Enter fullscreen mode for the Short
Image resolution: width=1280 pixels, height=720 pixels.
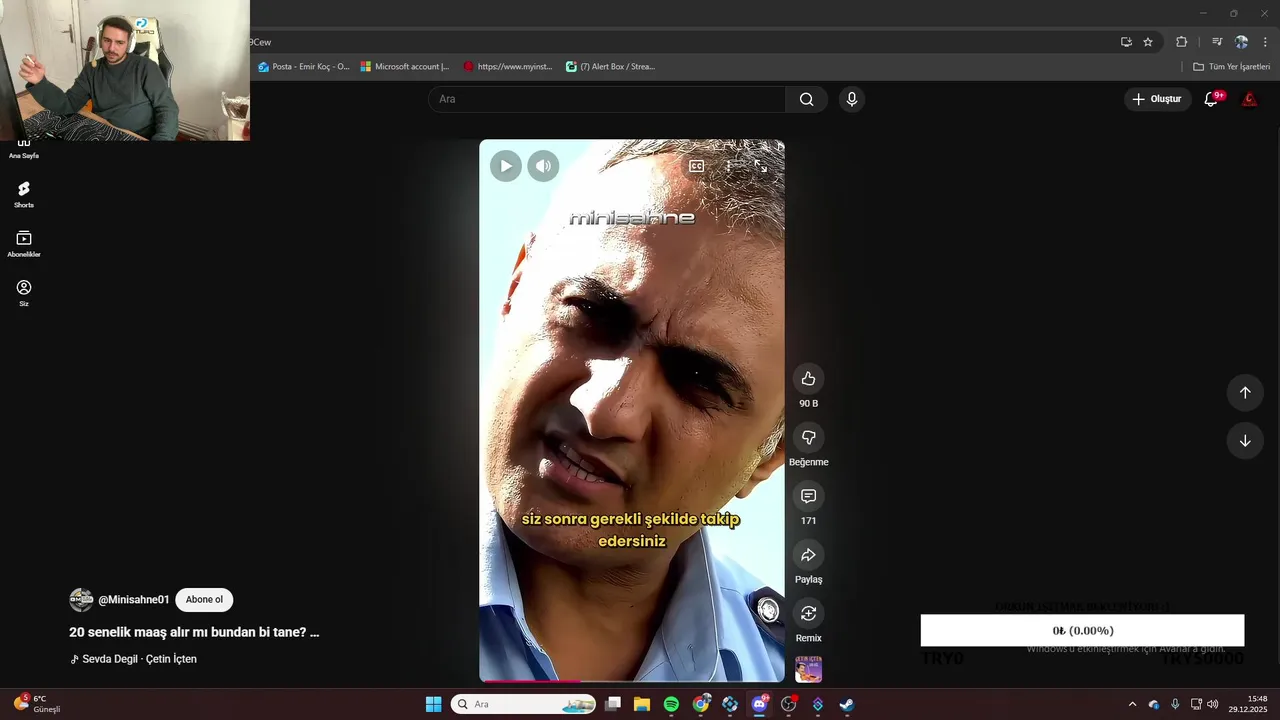[x=761, y=166]
